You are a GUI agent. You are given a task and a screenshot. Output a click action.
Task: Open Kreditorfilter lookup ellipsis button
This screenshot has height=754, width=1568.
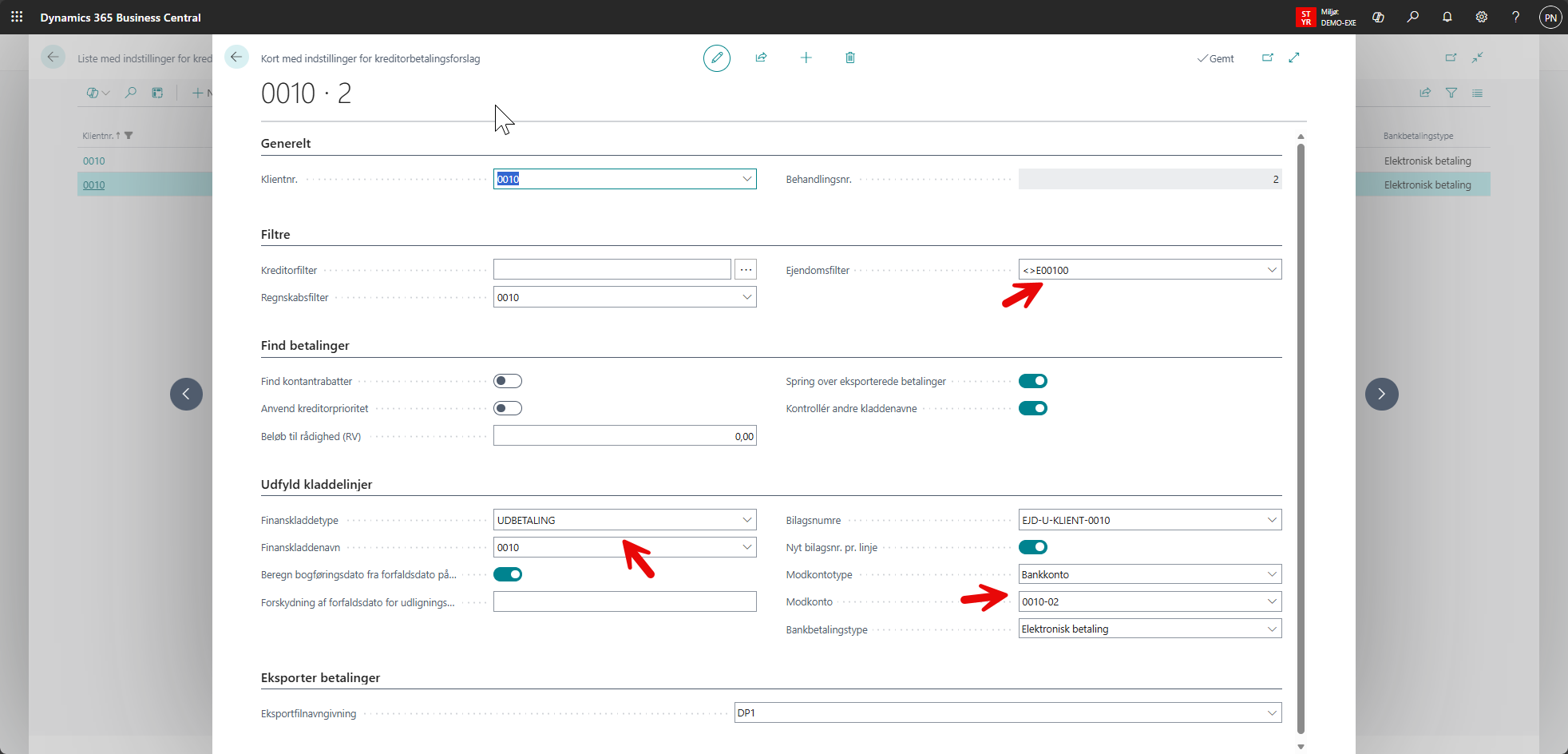tap(746, 270)
